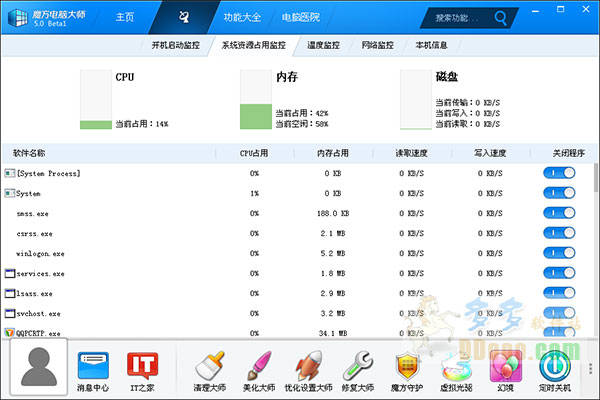The image size is (600, 400).
Task: Select the winlogon.exe process name
Action: tap(40, 253)
